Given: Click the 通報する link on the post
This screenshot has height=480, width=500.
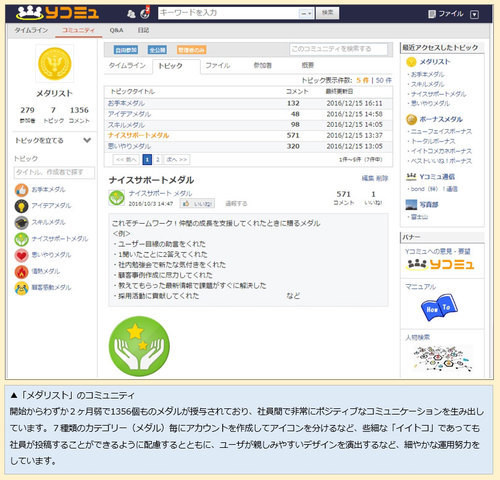Looking at the screenshot, I should [x=236, y=203].
